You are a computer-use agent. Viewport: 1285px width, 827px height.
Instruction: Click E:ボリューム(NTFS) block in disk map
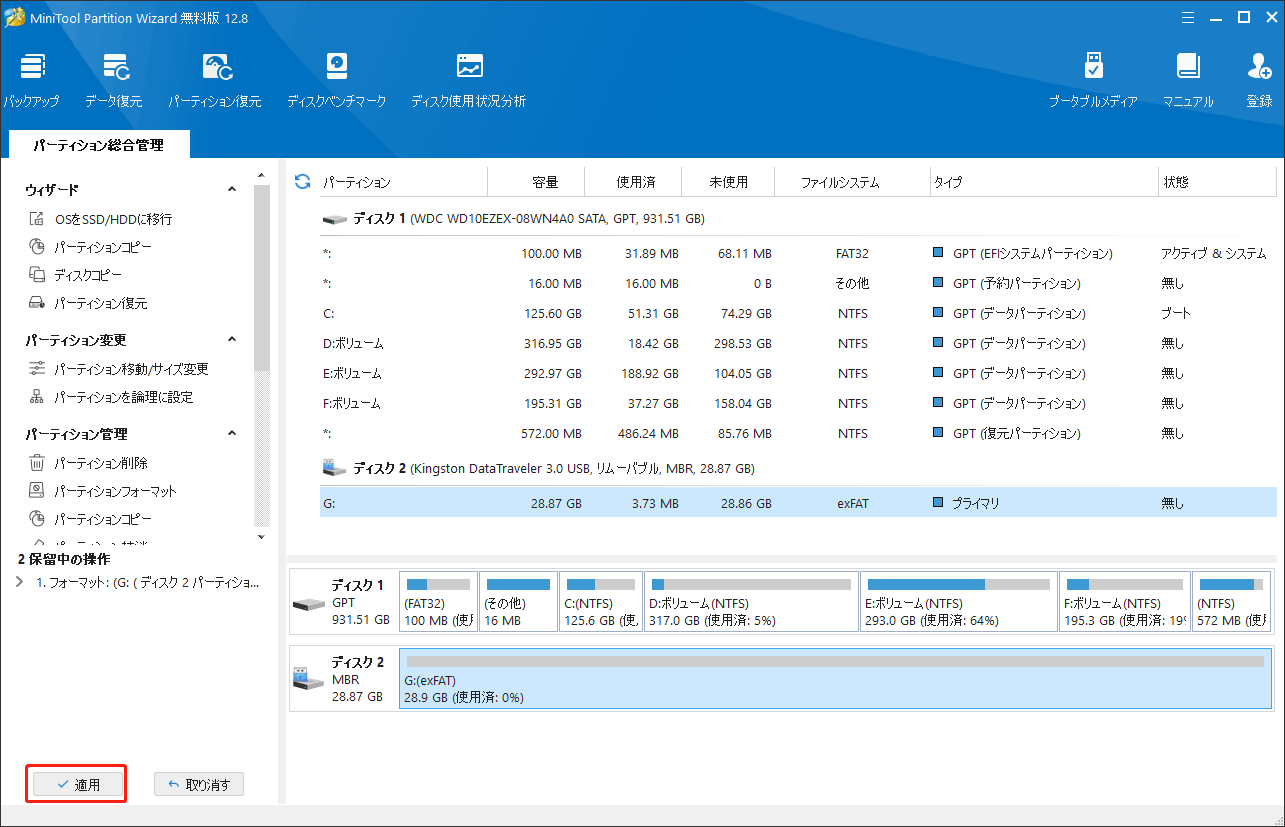coord(958,602)
